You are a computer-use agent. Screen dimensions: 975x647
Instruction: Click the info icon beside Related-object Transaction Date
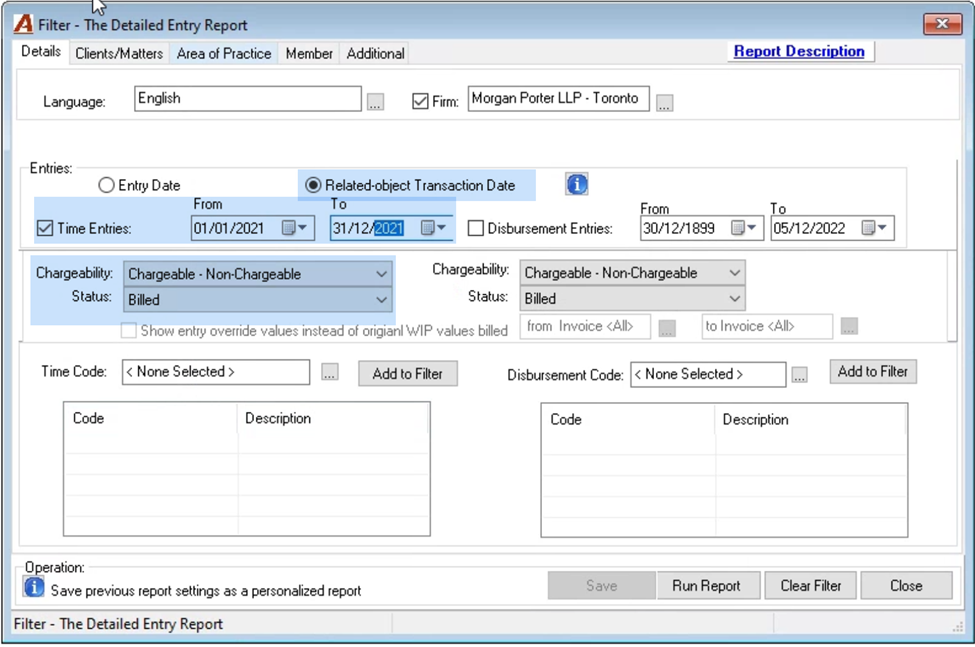(576, 185)
